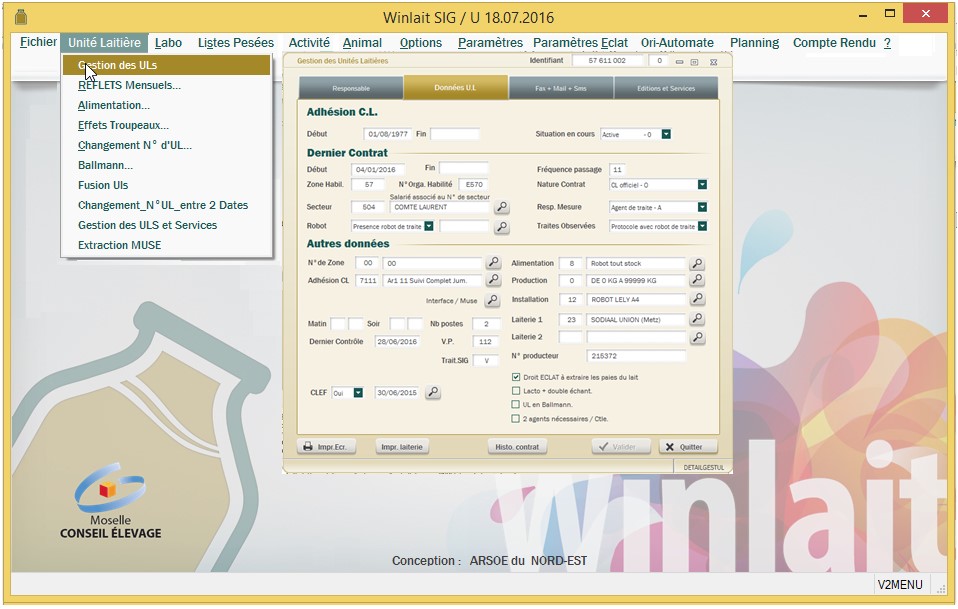Click the Impr. laiterie button
The height and width of the screenshot is (609, 958).
(x=402, y=447)
